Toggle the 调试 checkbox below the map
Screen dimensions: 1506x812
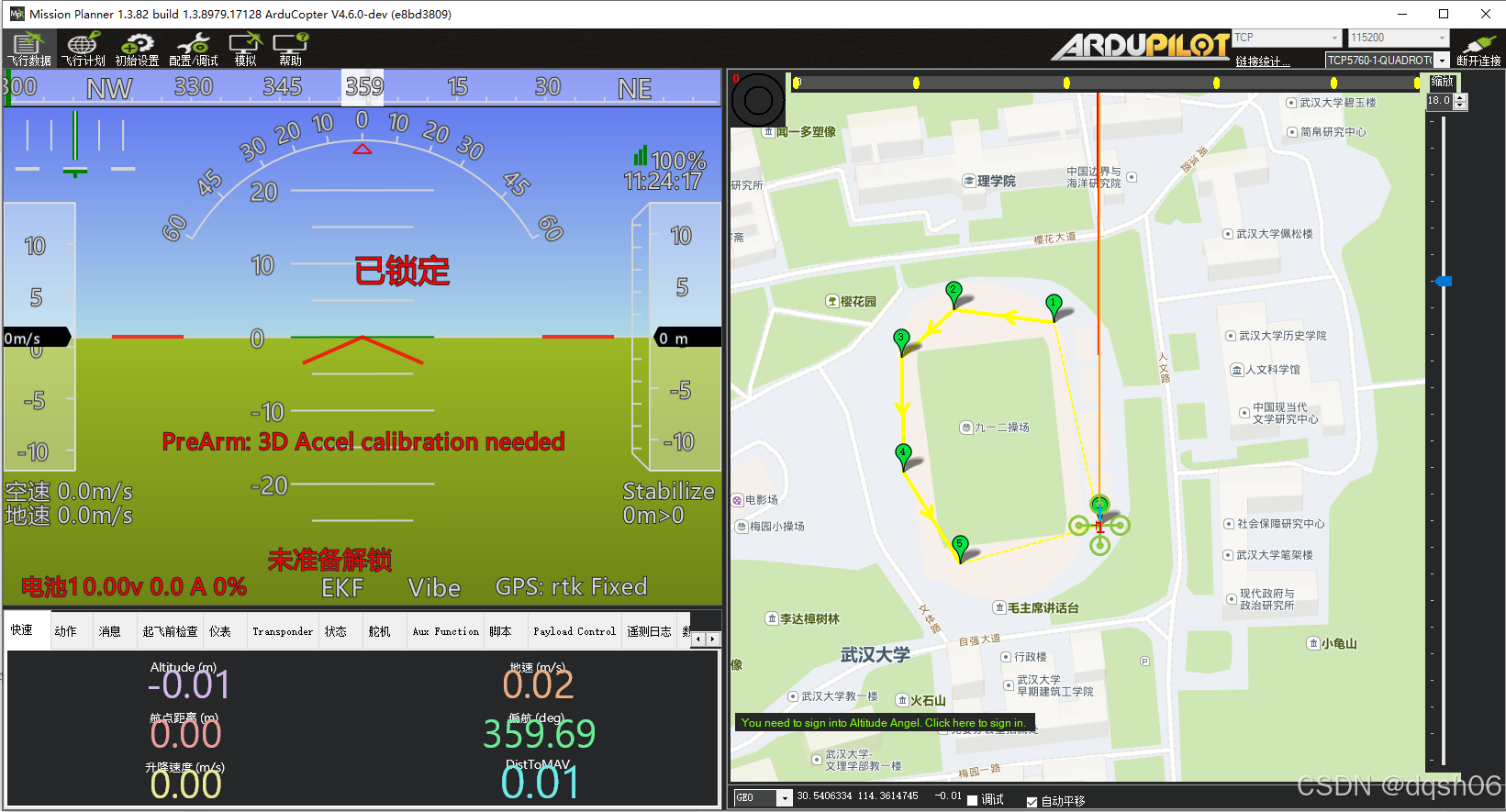coord(973,800)
